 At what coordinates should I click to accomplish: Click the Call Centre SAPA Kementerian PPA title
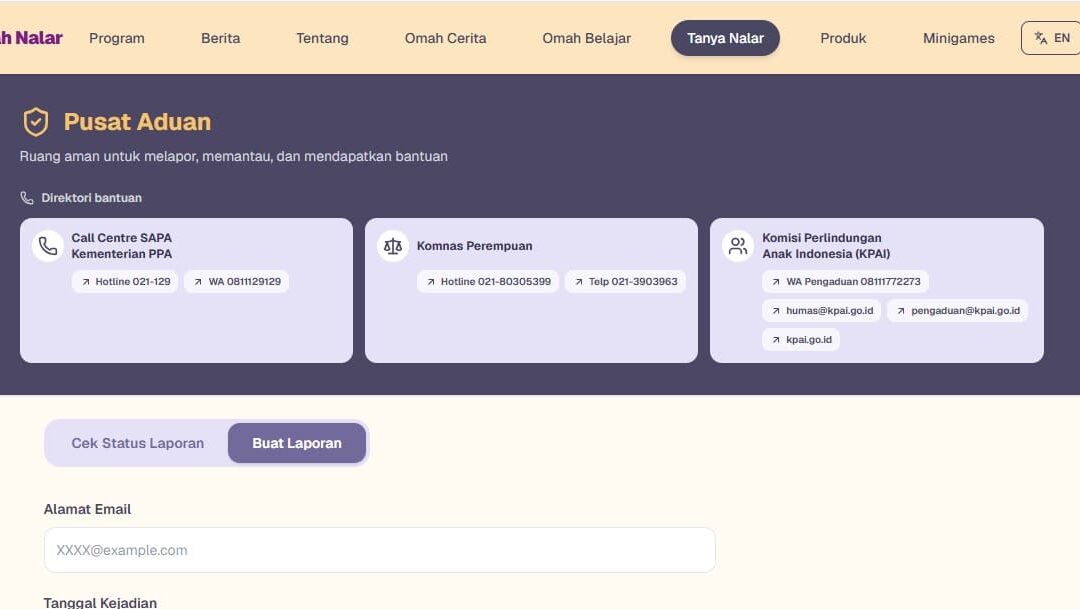[122, 246]
